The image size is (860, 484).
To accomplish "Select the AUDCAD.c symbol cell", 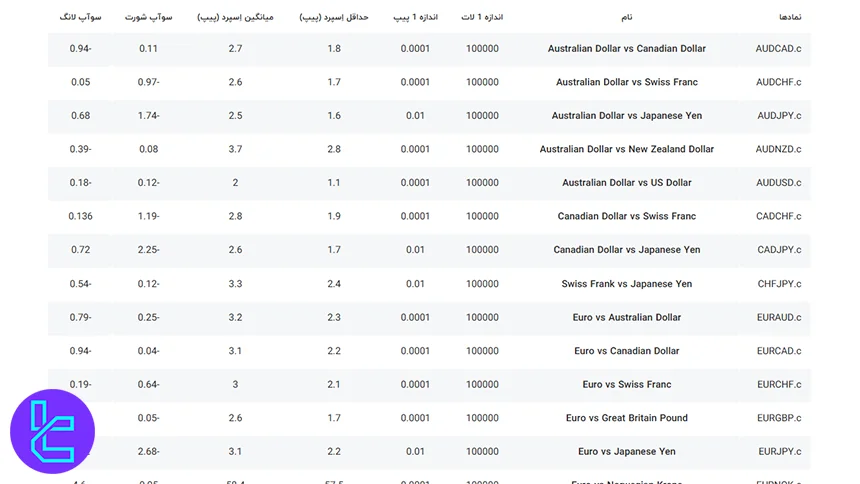I will click(x=778, y=49).
